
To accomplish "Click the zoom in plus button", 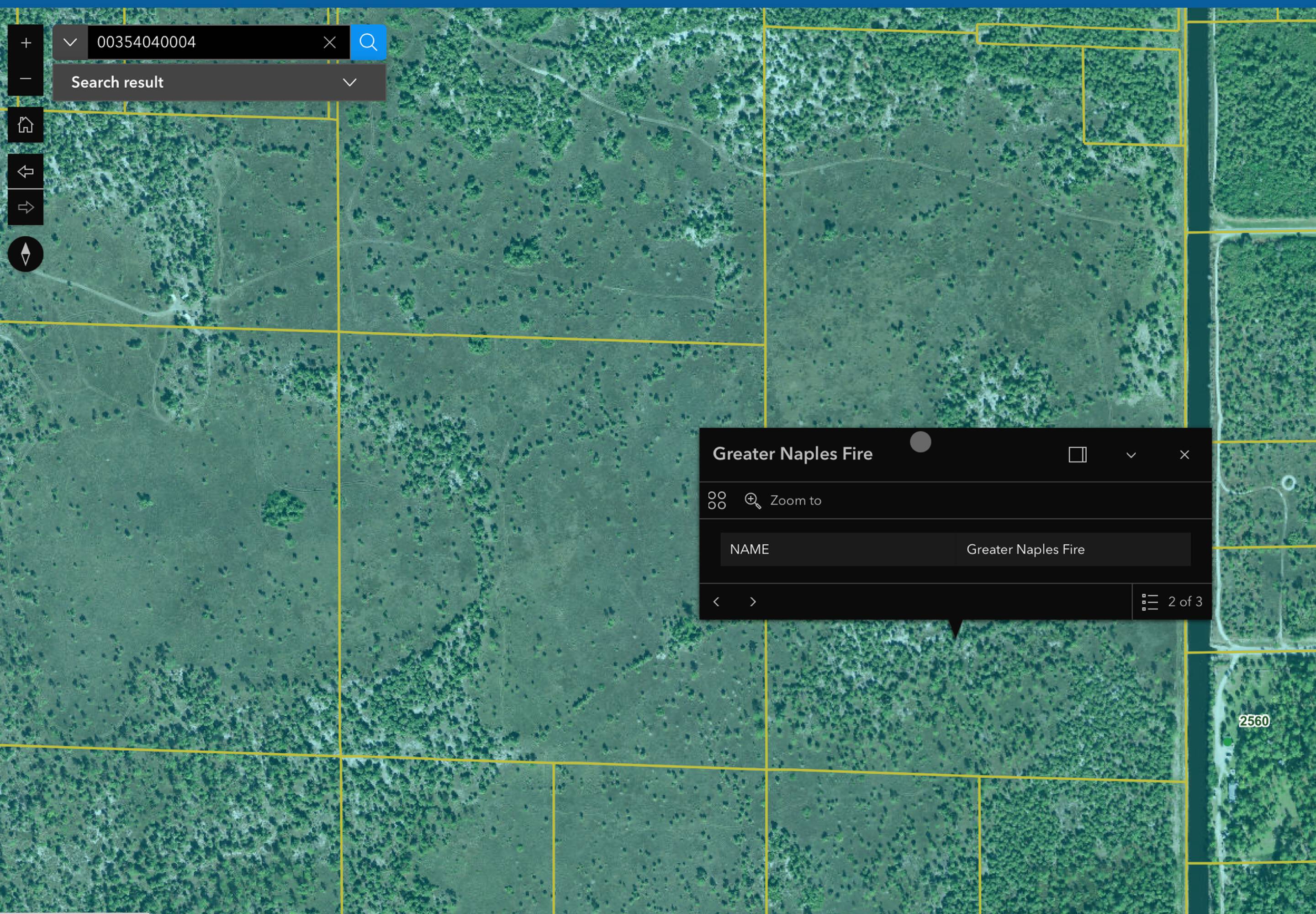I will pos(26,43).
